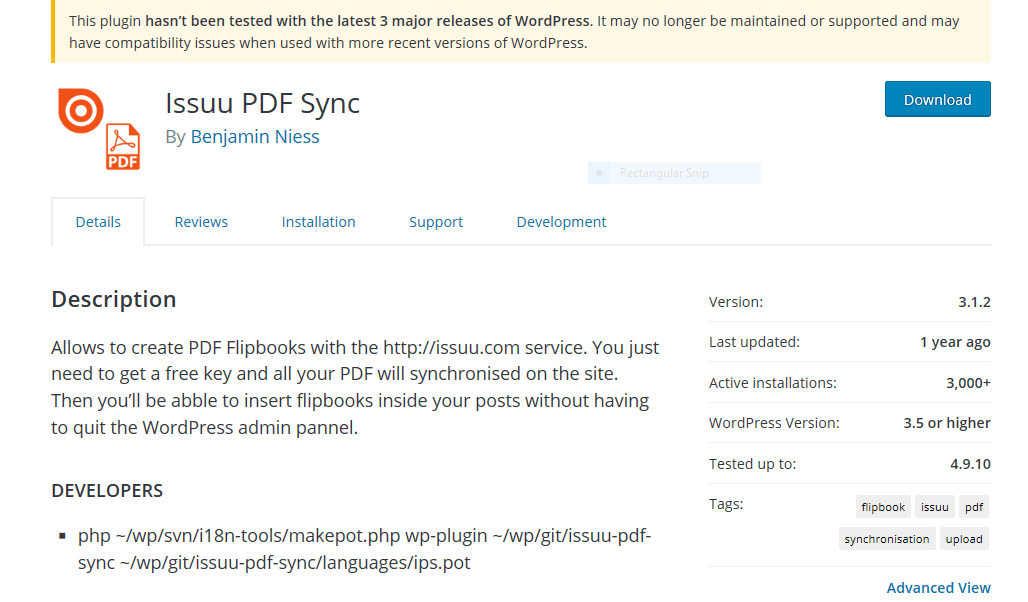Open the Development tab
This screenshot has height=602, width=1028.
[561, 221]
